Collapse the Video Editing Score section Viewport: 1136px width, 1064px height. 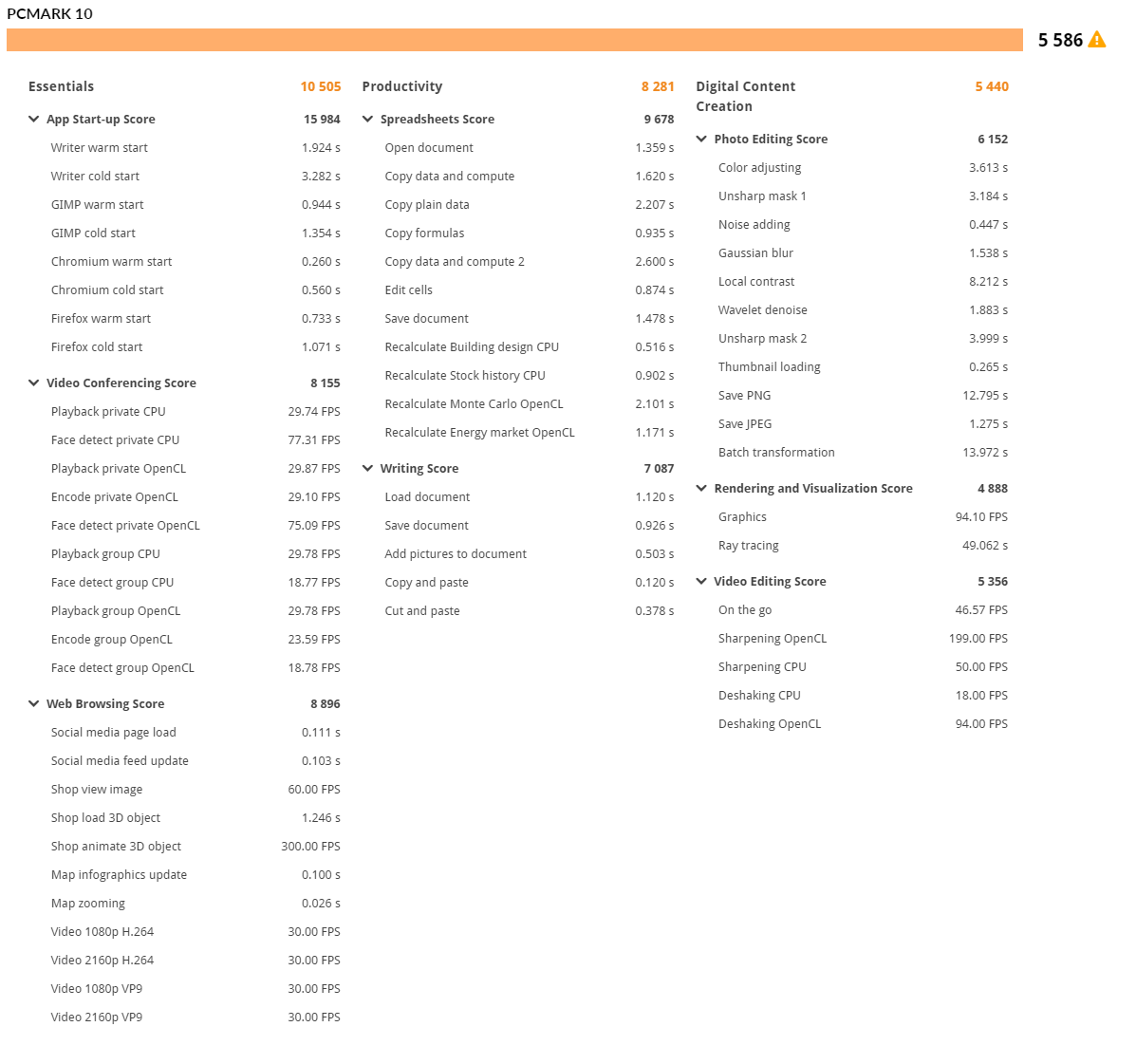(701, 582)
